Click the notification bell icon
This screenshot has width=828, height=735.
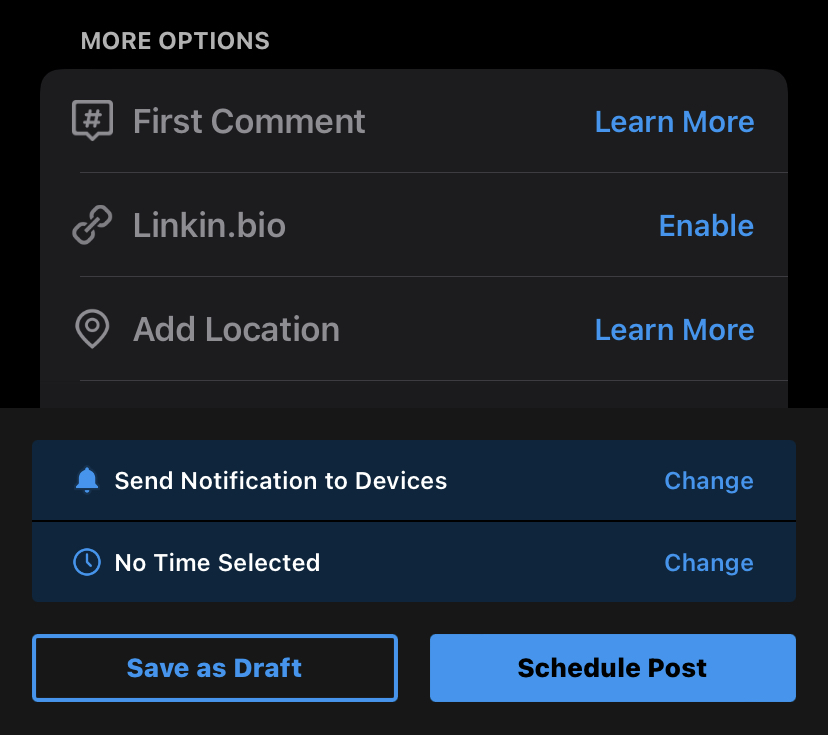tap(87, 481)
